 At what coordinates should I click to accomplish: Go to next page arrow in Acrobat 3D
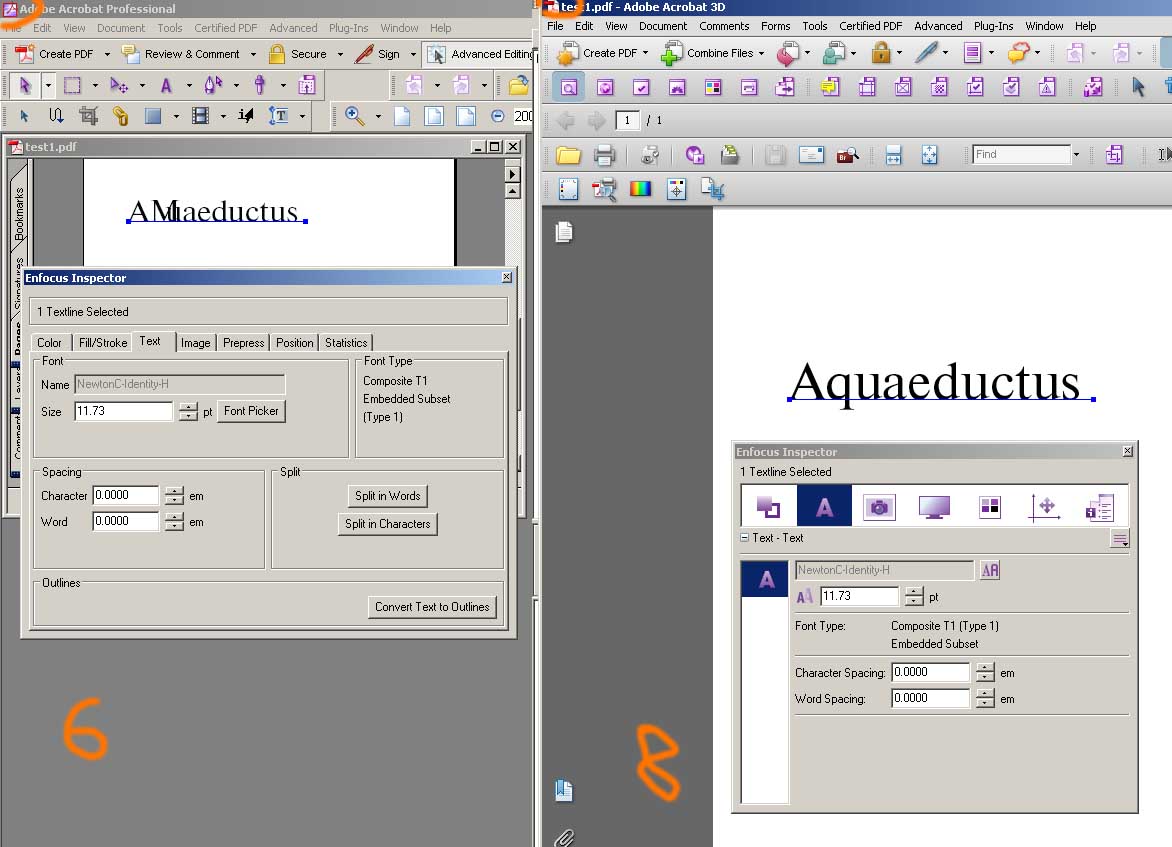[596, 120]
